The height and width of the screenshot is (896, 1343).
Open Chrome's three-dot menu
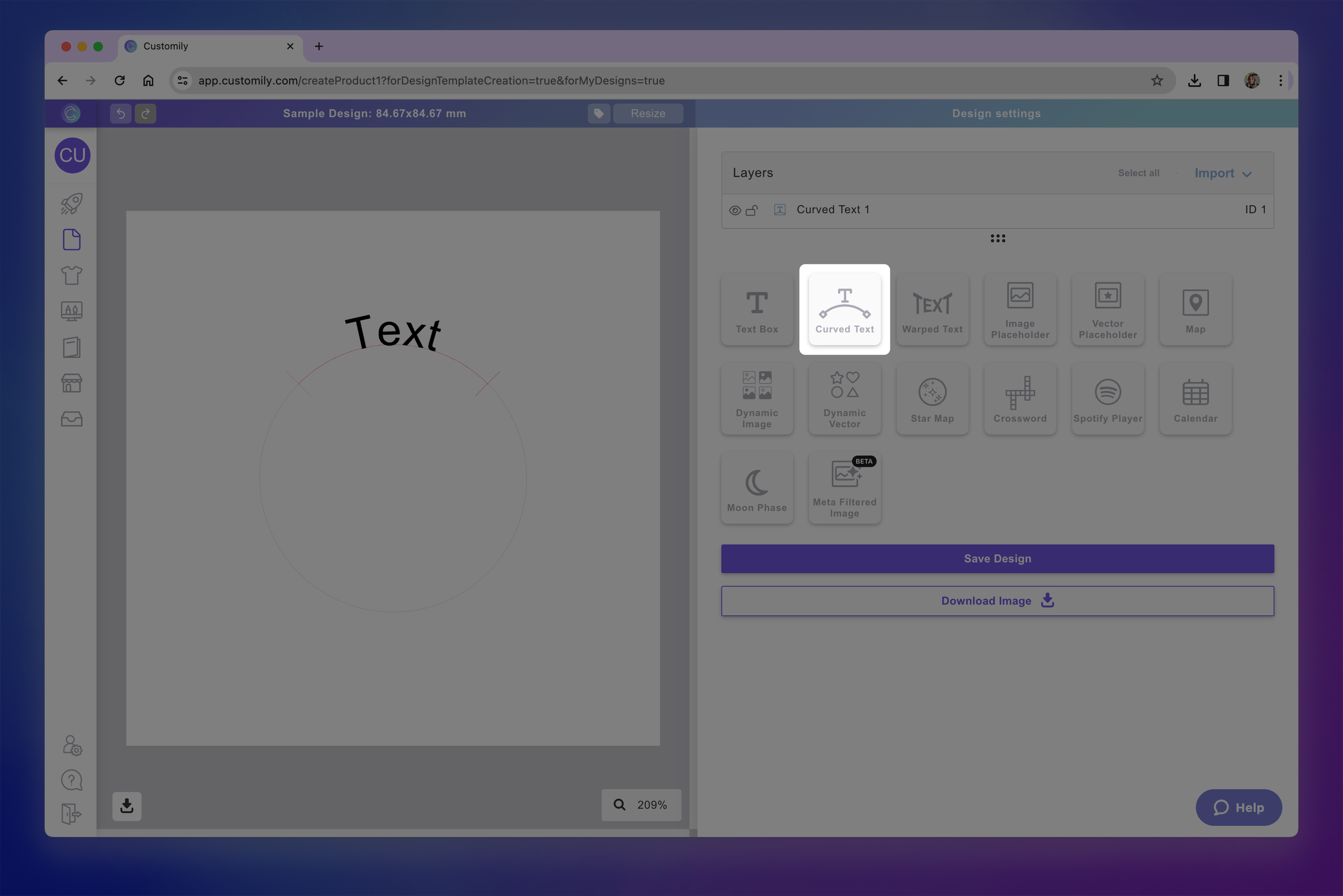pos(1281,81)
